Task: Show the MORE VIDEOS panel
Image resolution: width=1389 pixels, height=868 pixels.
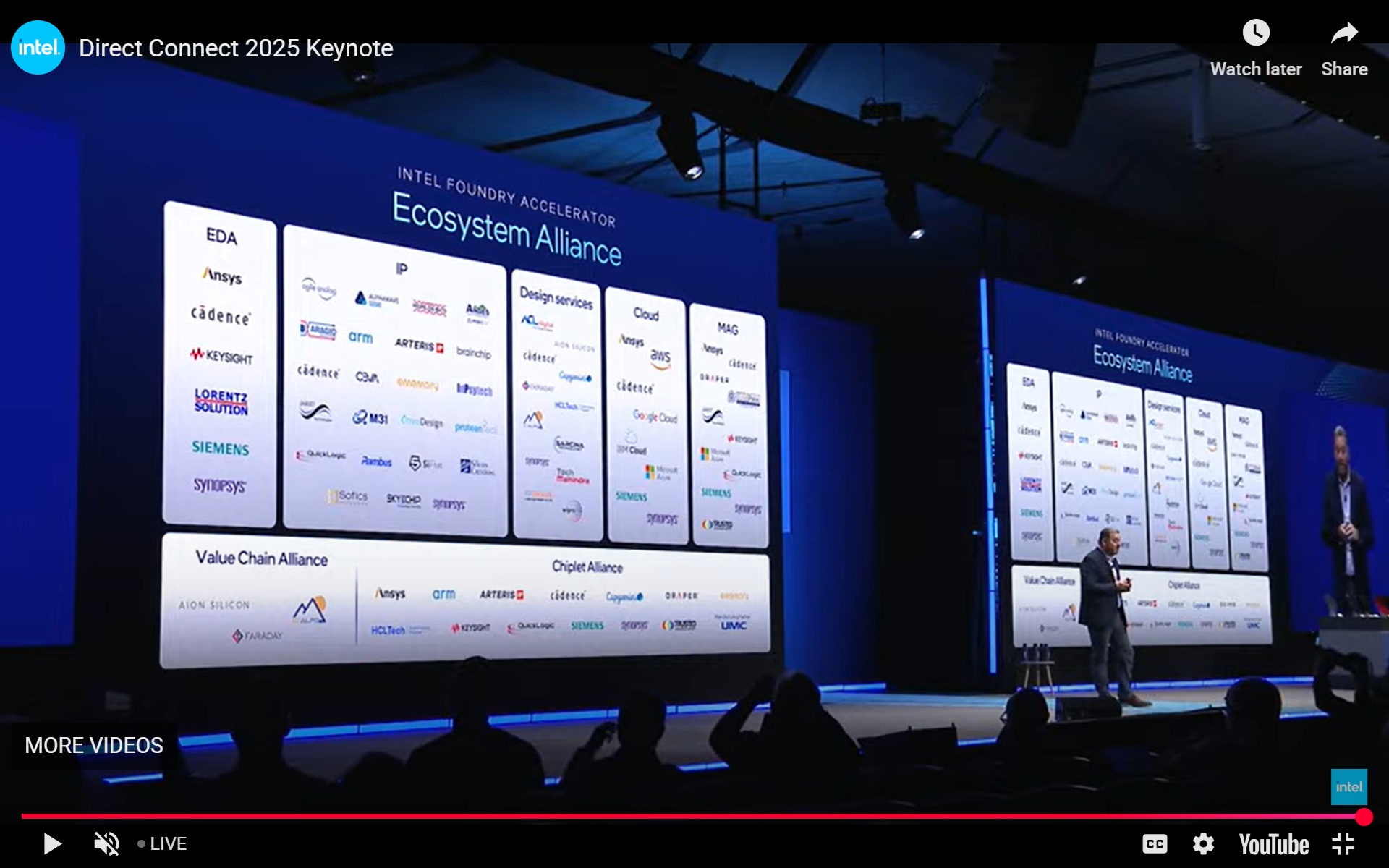Action: tap(94, 745)
